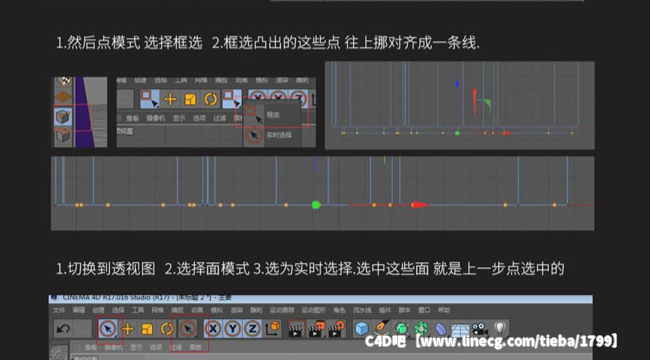Click the orange Workplane grid icon in sidebar snippet
Screen dimensions: 651x360
pyautogui.click(x=63, y=97)
